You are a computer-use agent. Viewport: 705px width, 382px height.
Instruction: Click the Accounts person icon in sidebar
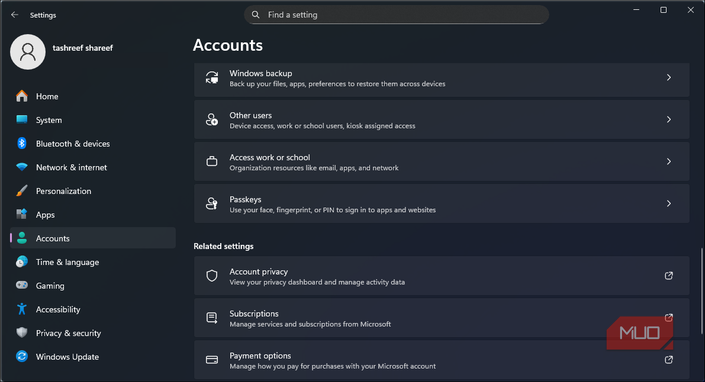click(22, 238)
